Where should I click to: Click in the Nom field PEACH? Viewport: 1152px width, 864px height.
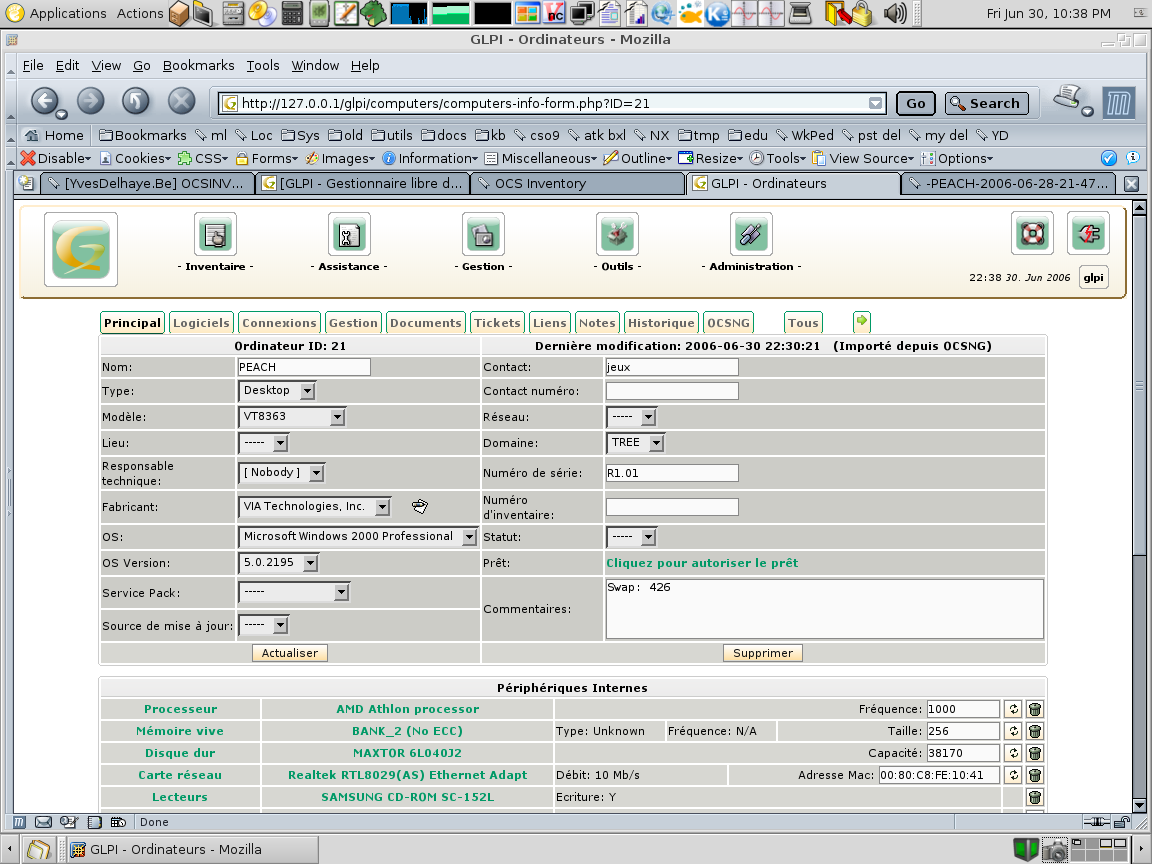point(304,367)
